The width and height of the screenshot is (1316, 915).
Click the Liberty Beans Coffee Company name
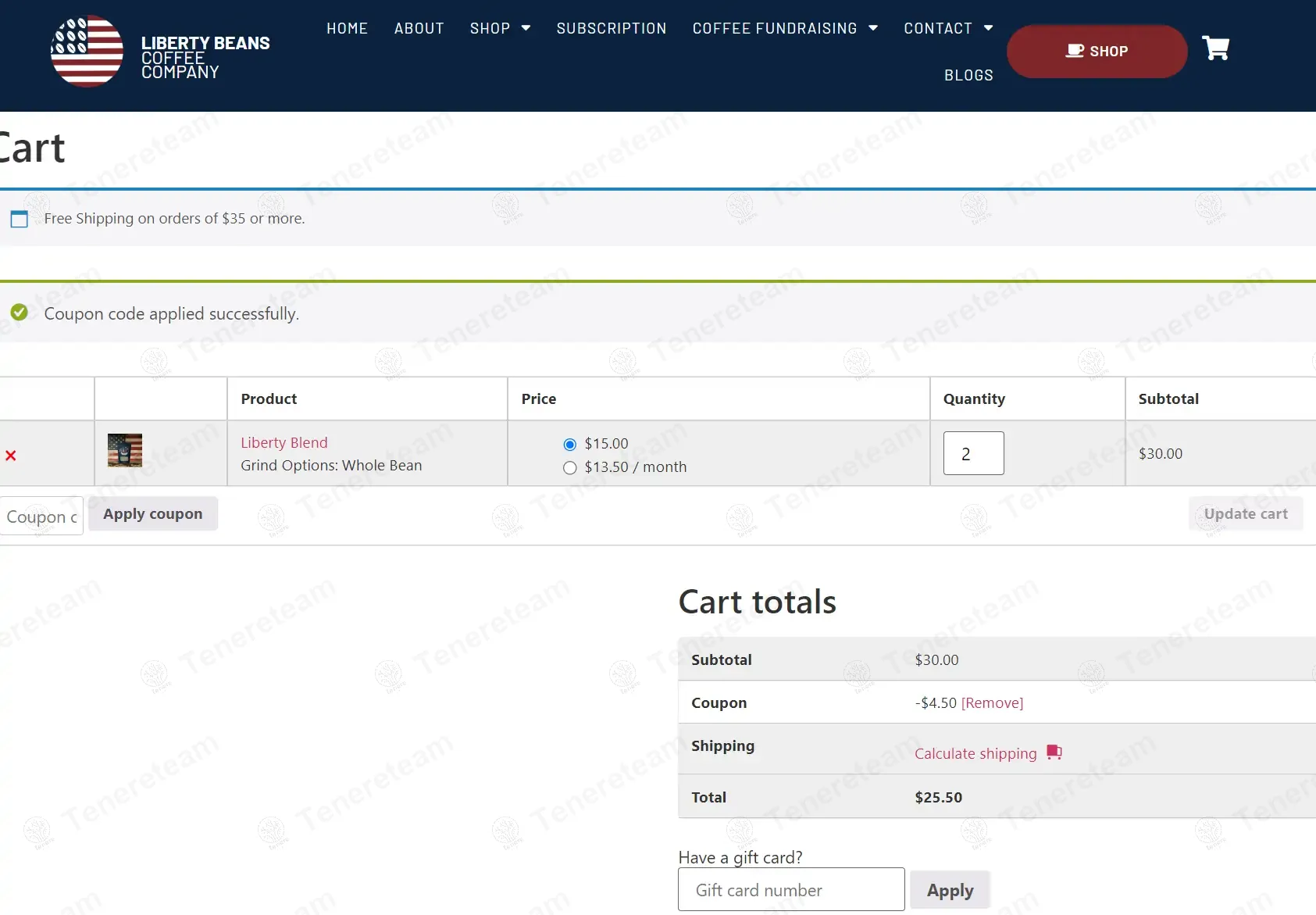(205, 57)
